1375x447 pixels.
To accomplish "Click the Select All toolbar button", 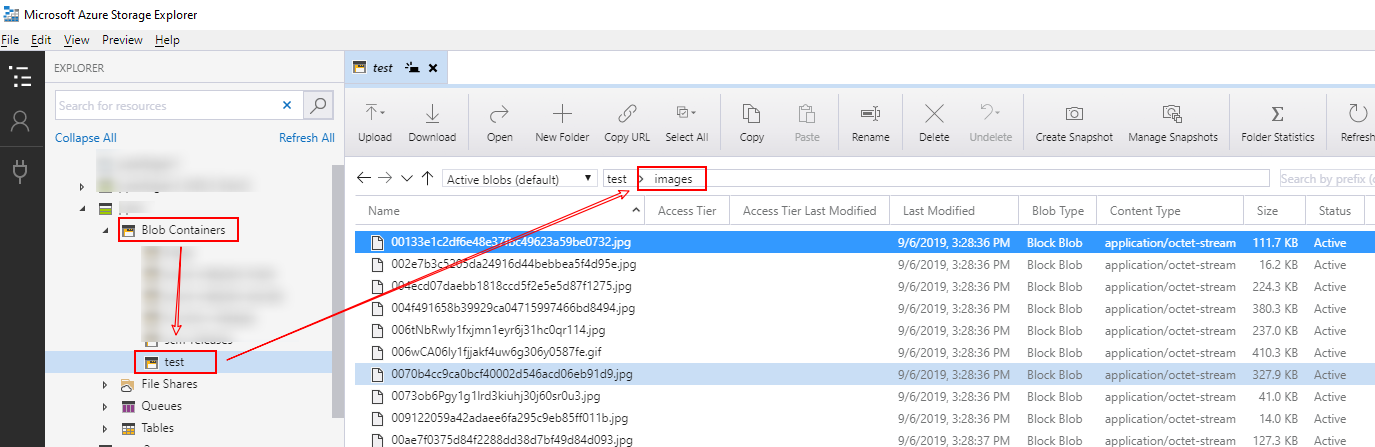I will click(x=686, y=122).
